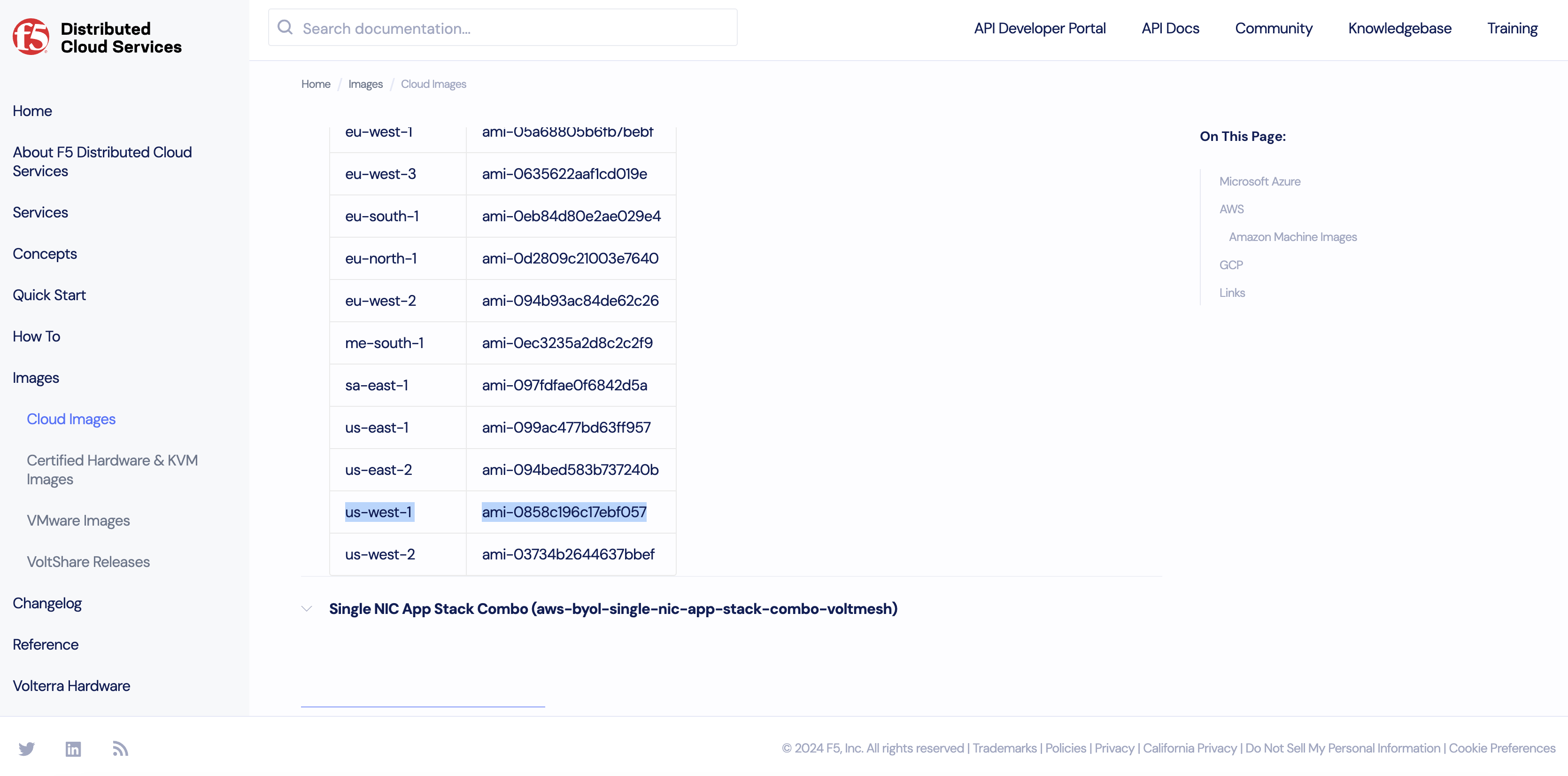Open Cookie Preferences
This screenshot has width=1568, height=776.
point(1502,749)
